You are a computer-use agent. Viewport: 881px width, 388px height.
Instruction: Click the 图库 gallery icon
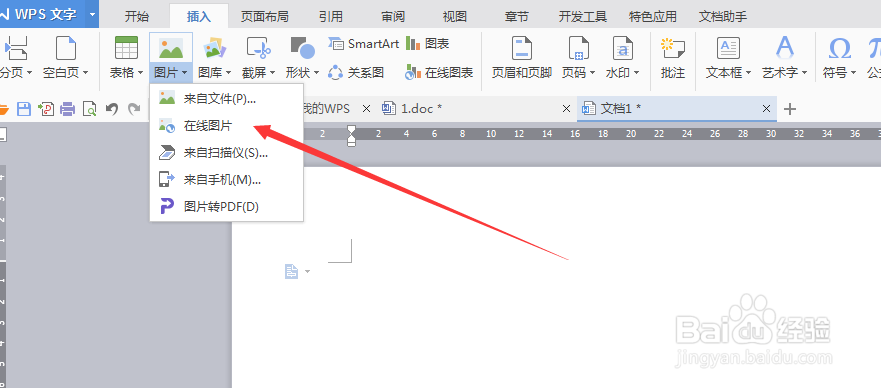(214, 48)
